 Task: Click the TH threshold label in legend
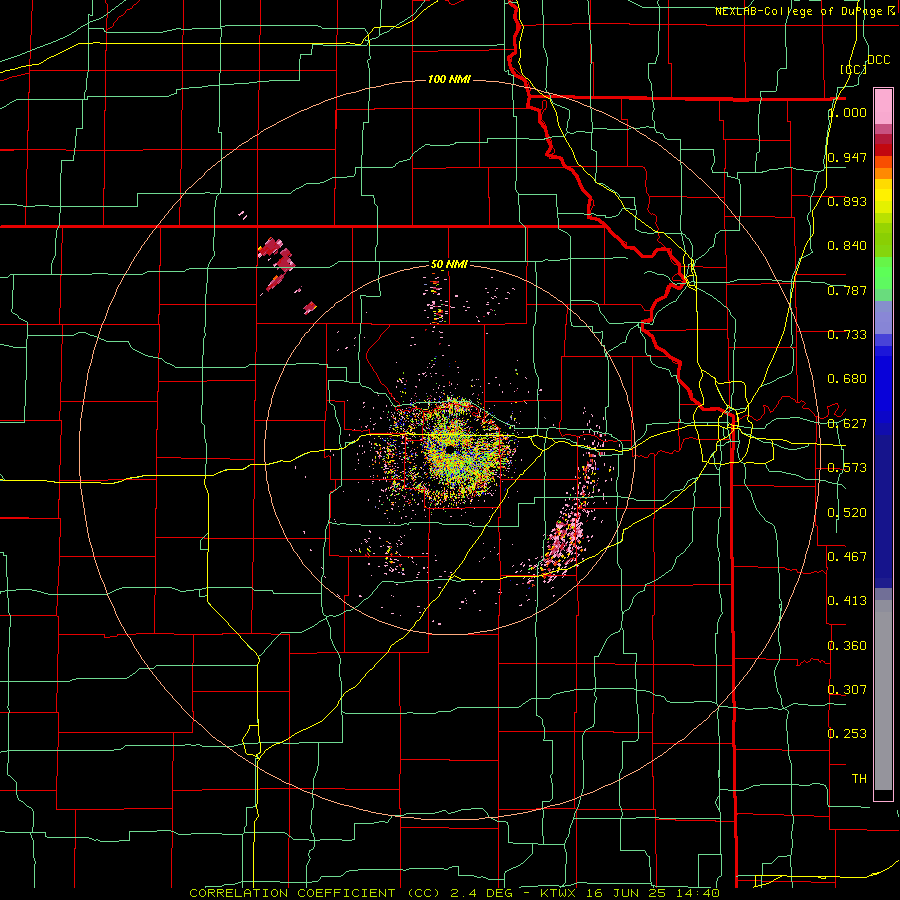coord(859,779)
